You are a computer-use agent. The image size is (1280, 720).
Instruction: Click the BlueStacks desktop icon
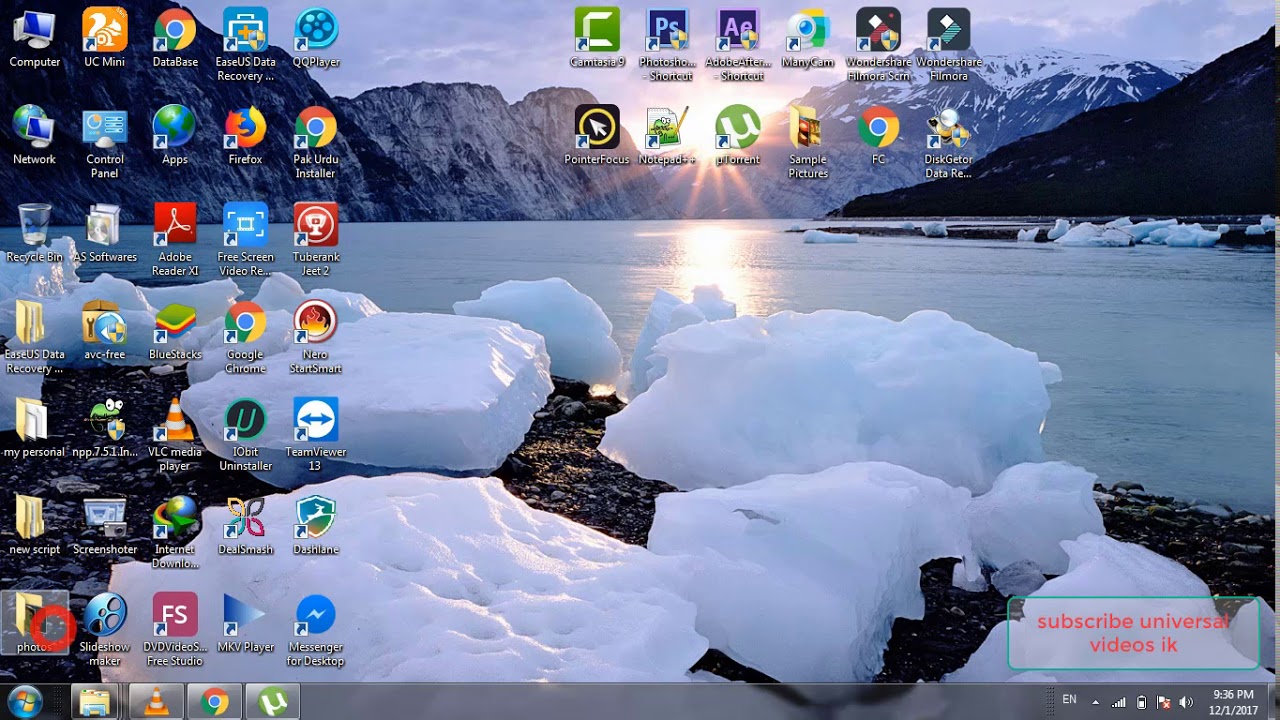[x=175, y=323]
